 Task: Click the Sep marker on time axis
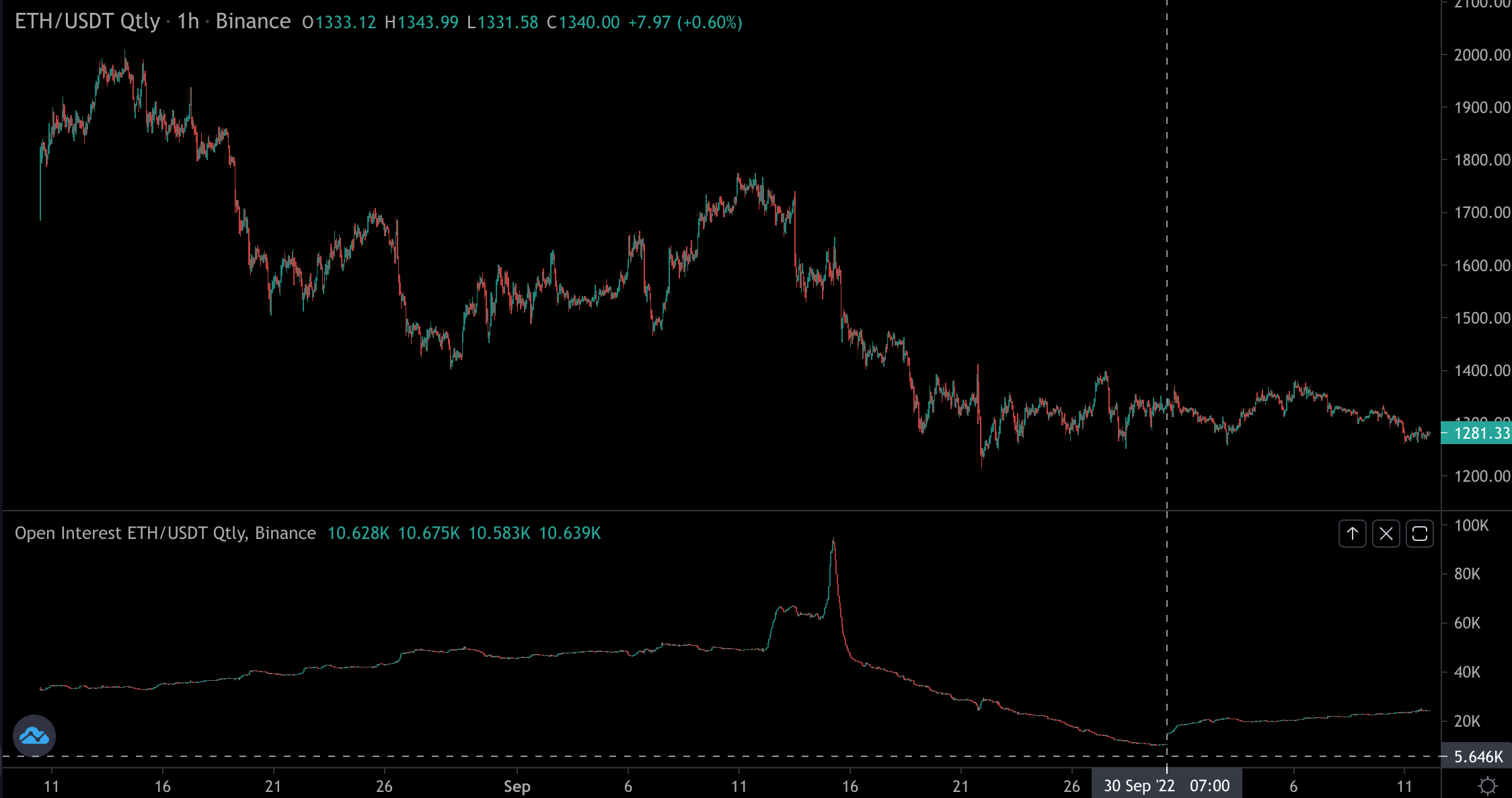coord(517,786)
